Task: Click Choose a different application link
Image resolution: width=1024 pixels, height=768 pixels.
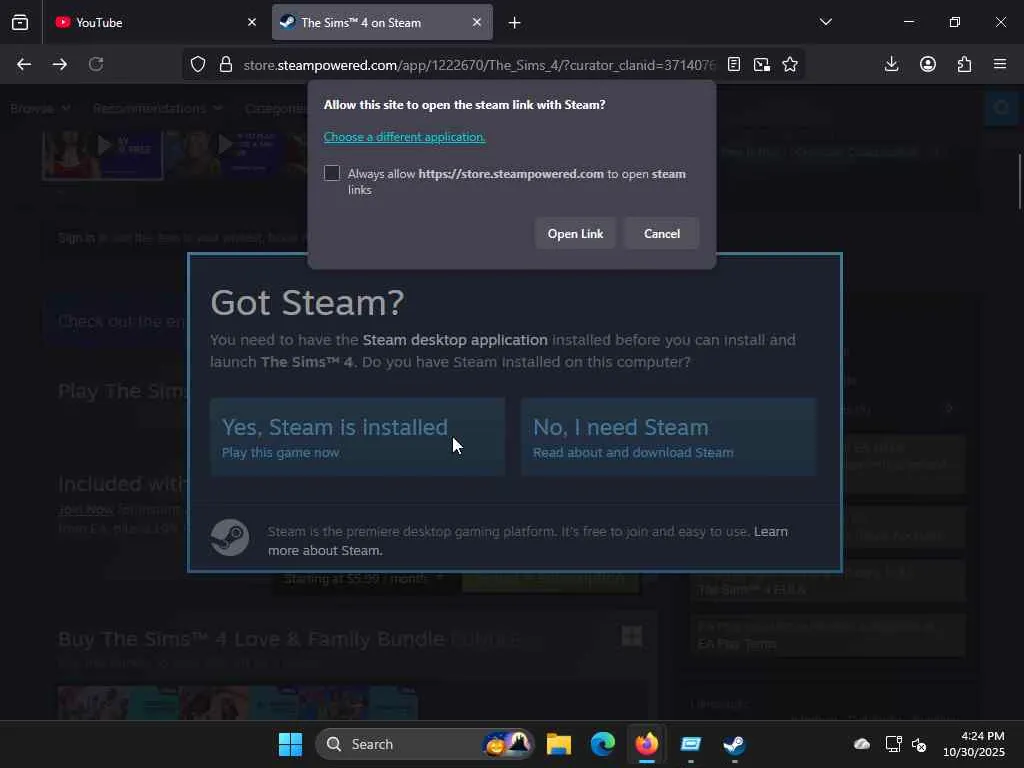Action: click(x=404, y=136)
